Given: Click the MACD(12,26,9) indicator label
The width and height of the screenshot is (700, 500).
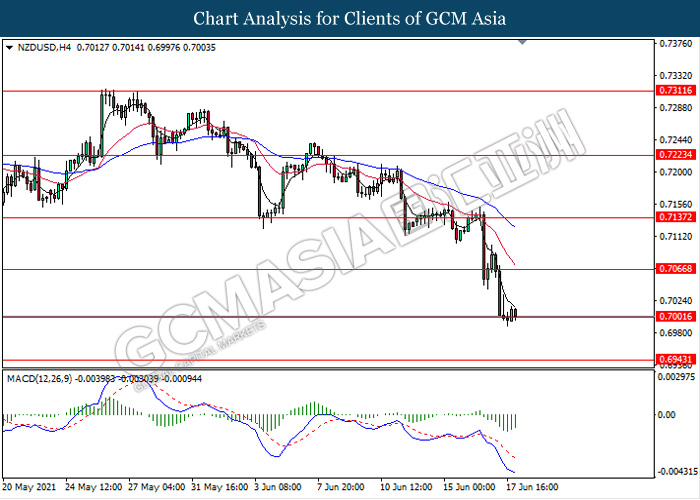Looking at the screenshot, I should 39,379.
